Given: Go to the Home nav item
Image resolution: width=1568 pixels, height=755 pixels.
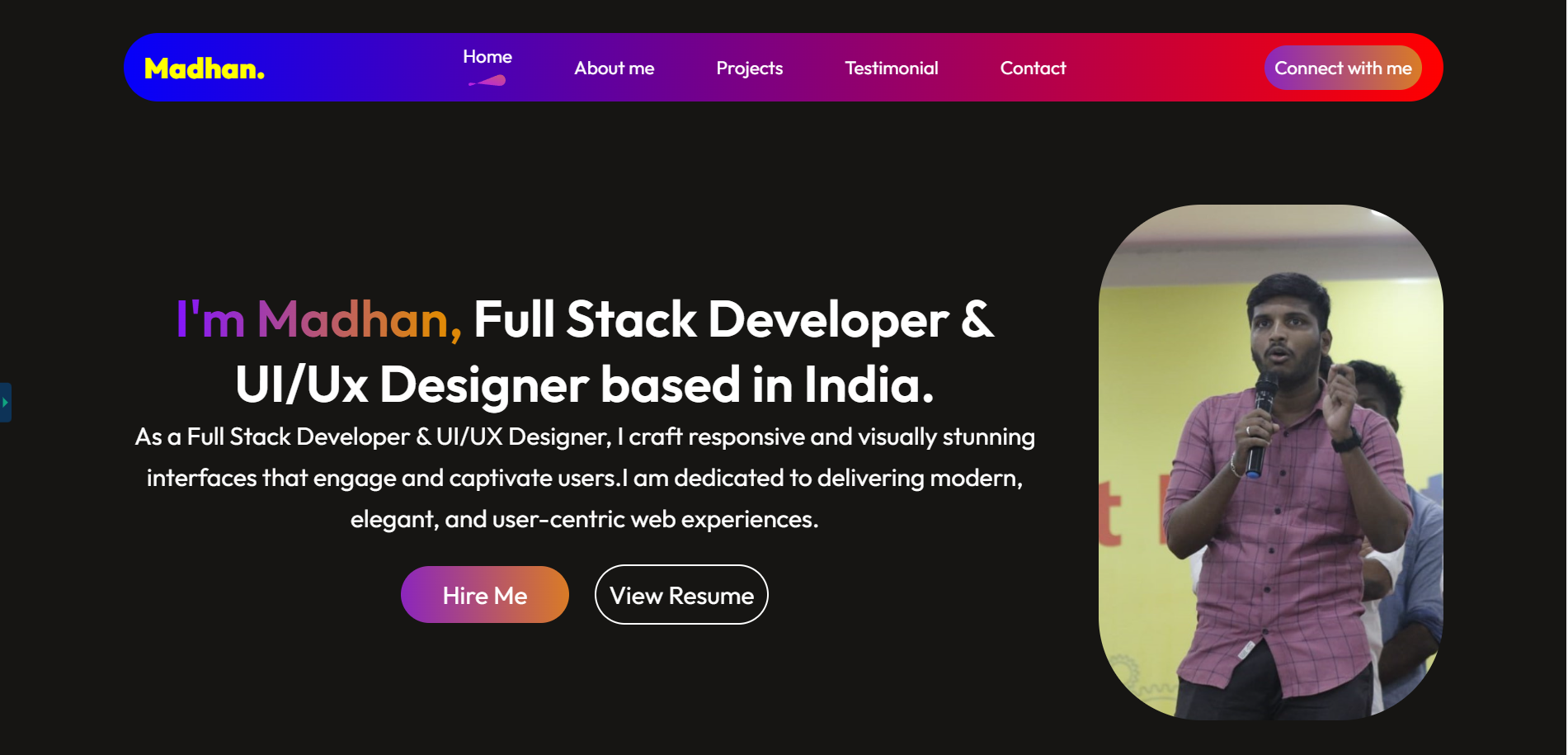Looking at the screenshot, I should tap(487, 57).
